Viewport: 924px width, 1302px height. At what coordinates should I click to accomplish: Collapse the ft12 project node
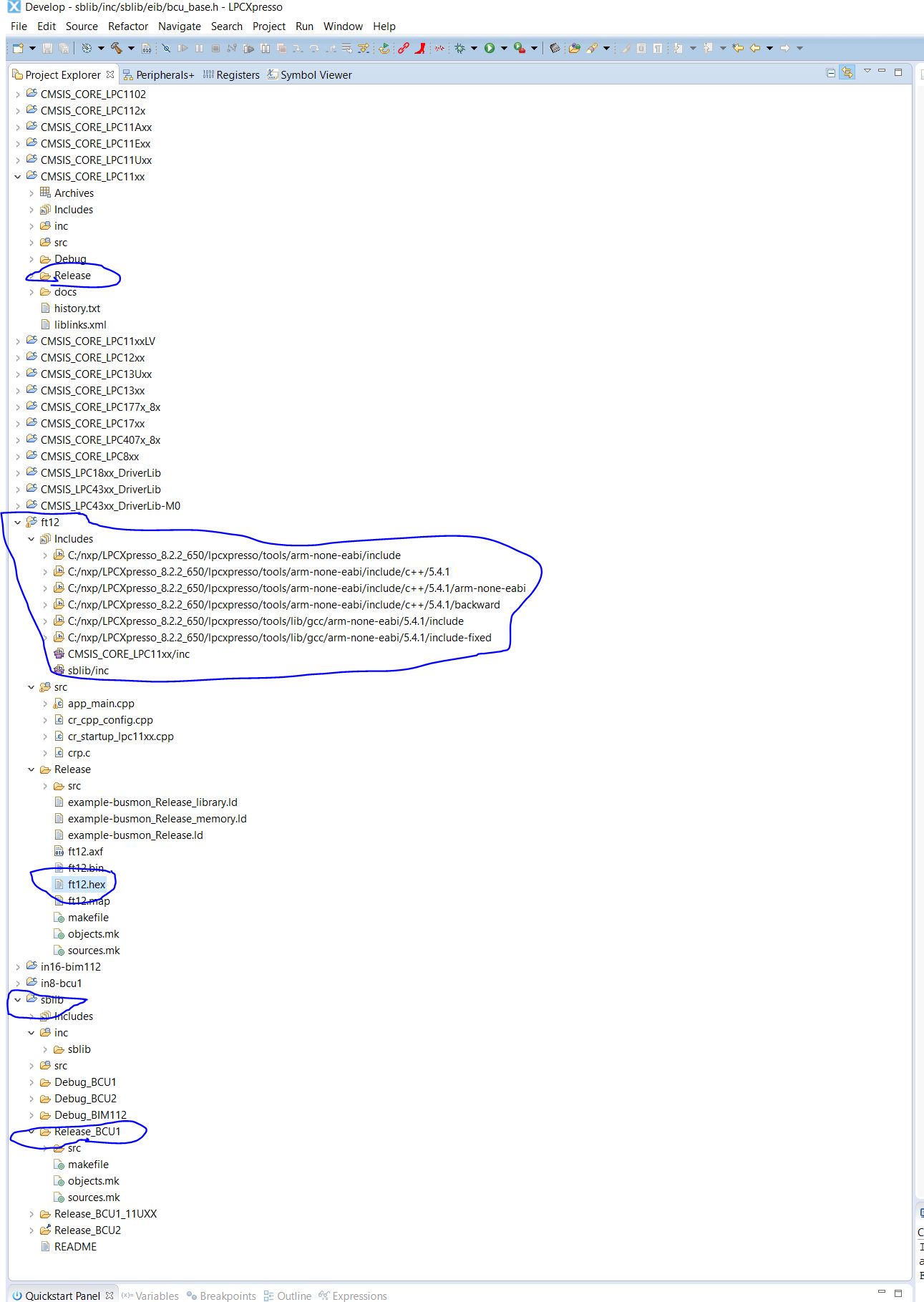click(18, 523)
